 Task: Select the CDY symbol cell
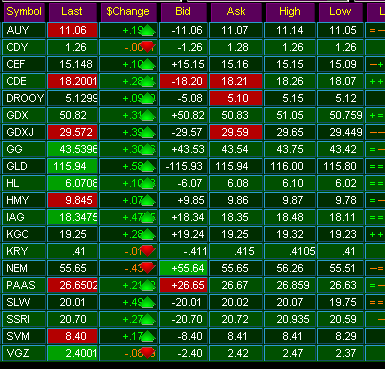(x=24, y=47)
